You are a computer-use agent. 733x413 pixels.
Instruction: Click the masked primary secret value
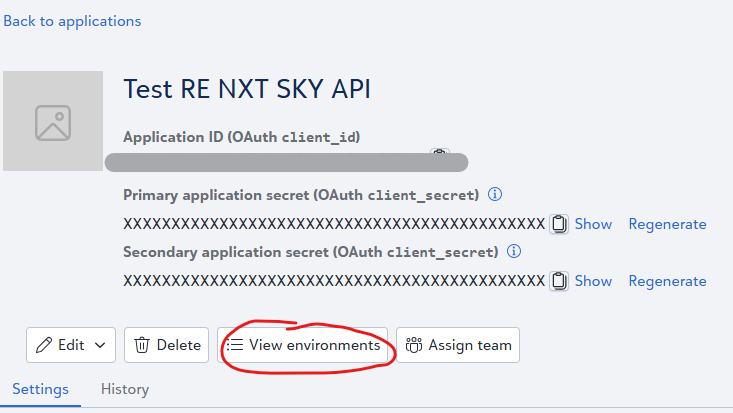[x=334, y=224]
